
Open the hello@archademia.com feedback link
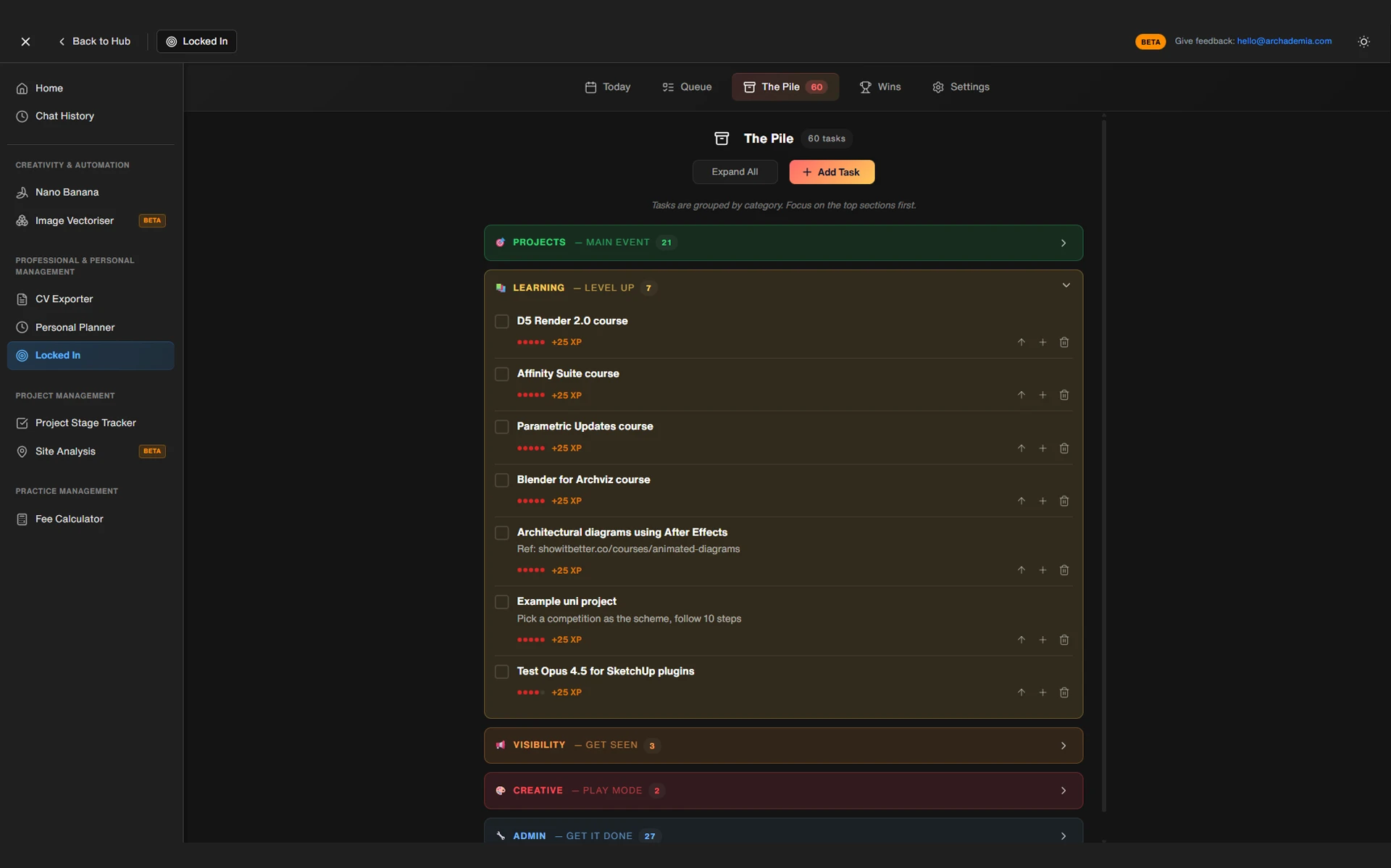pos(1284,41)
